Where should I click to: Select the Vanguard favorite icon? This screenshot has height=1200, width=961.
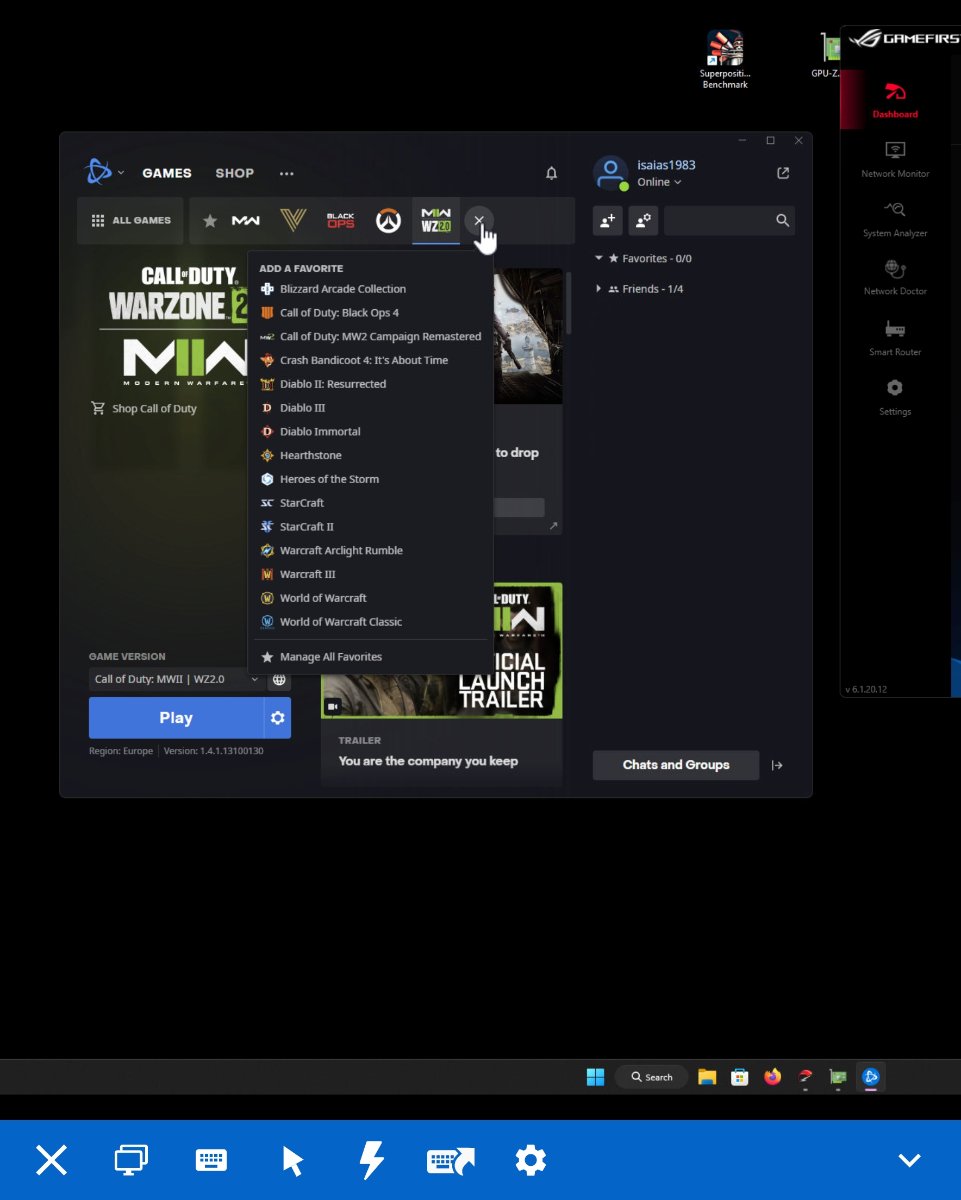[x=293, y=221]
